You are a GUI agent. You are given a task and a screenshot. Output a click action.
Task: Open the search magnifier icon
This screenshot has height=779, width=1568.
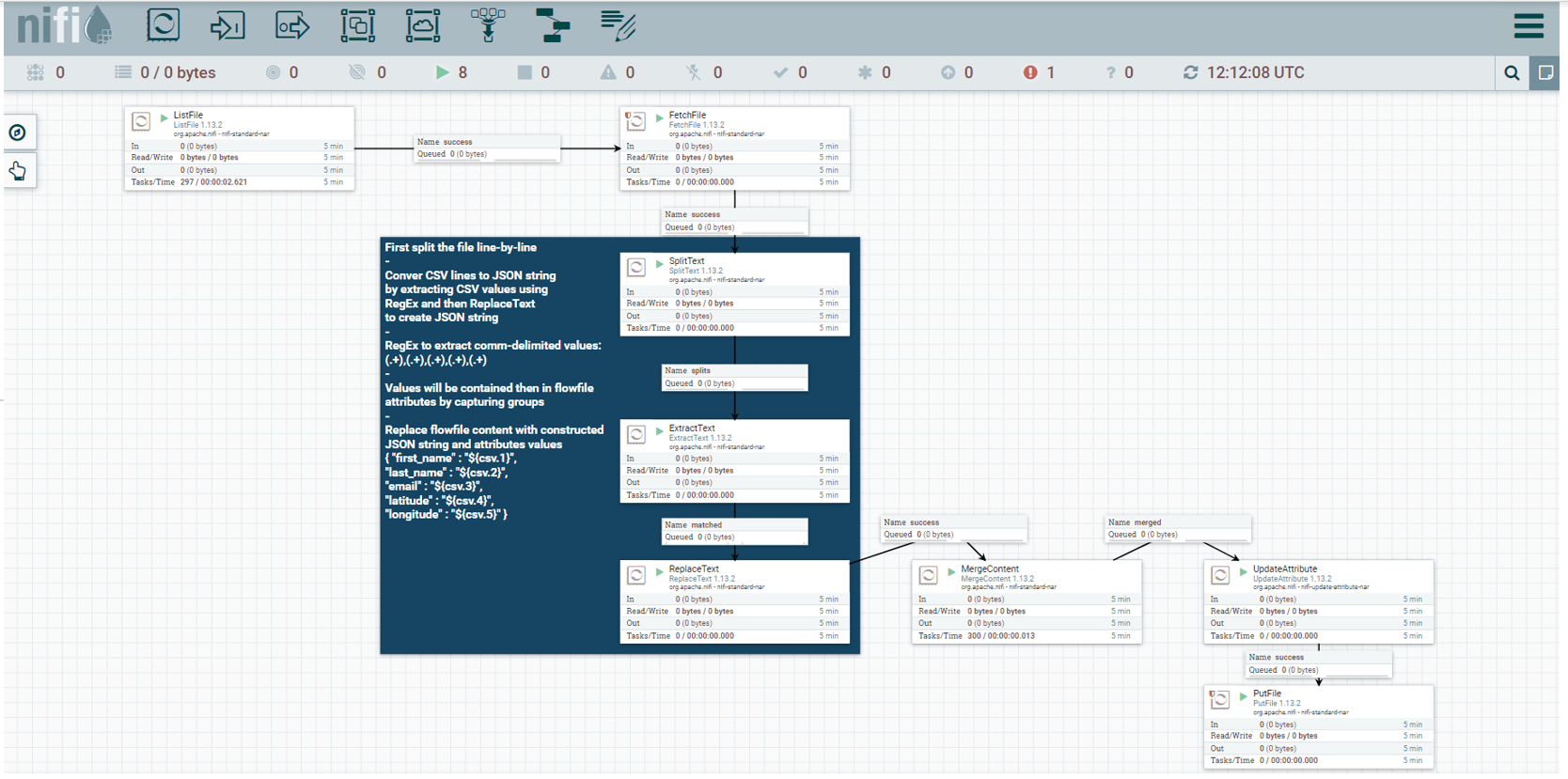[1512, 72]
